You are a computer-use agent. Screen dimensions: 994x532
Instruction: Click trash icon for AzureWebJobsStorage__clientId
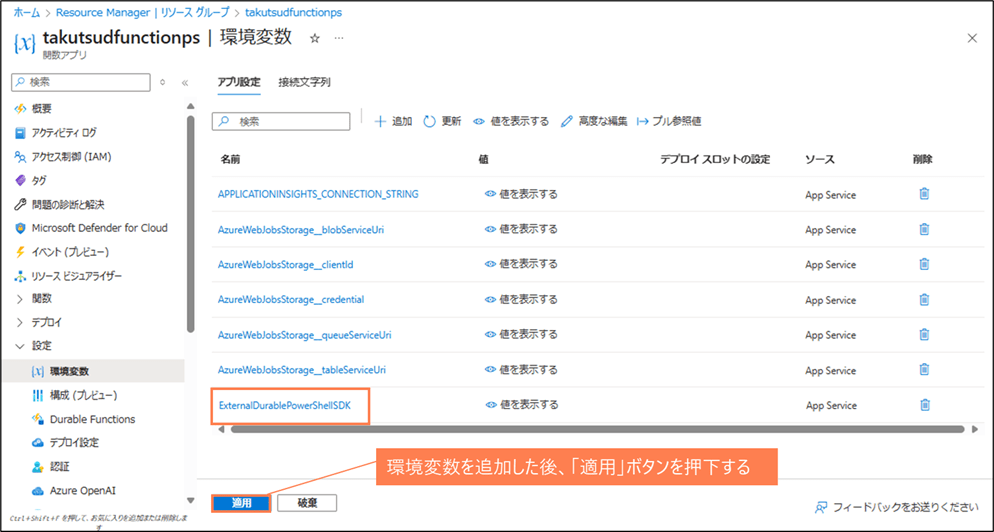(x=924, y=264)
